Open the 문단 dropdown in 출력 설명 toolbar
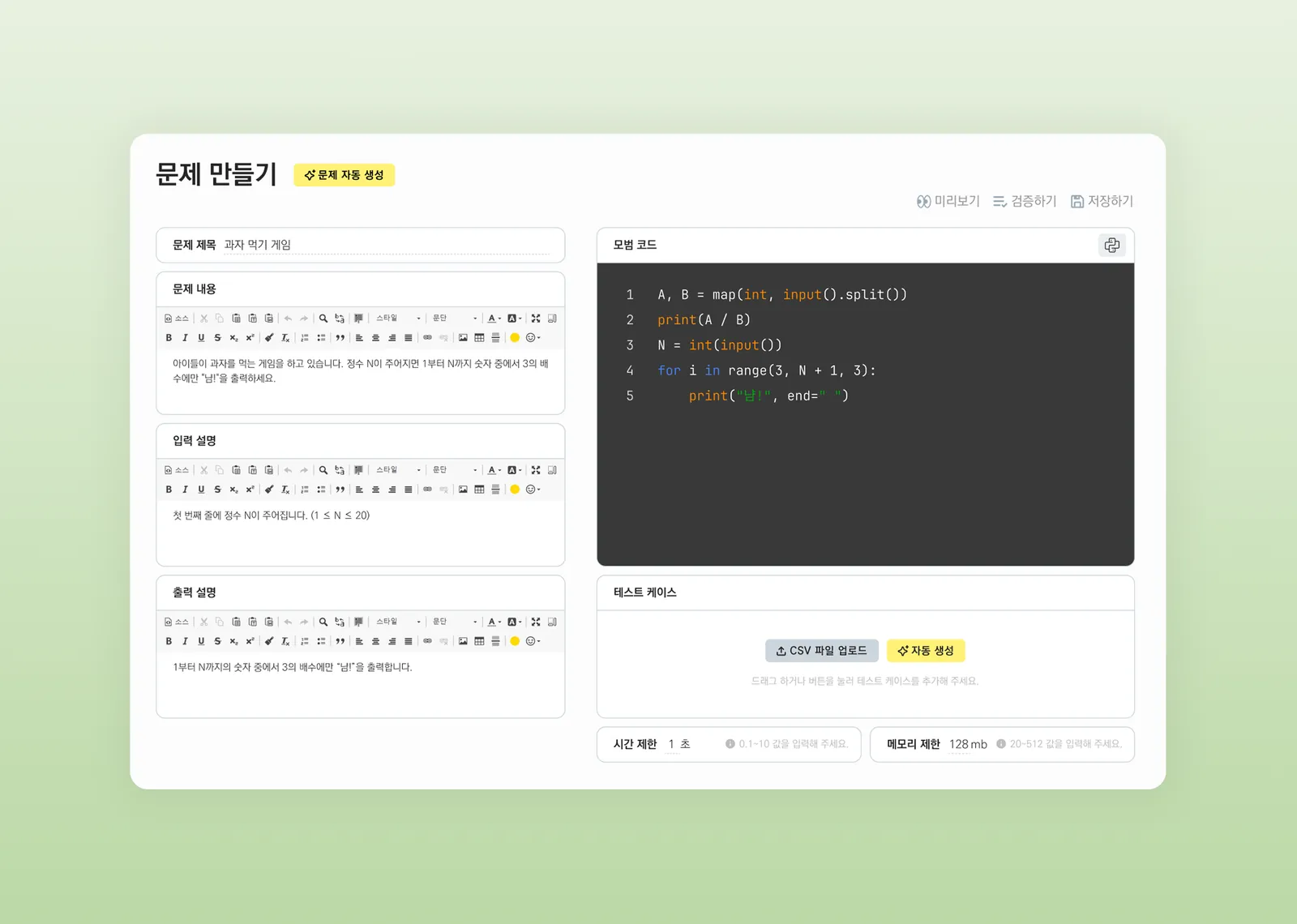 click(x=455, y=622)
